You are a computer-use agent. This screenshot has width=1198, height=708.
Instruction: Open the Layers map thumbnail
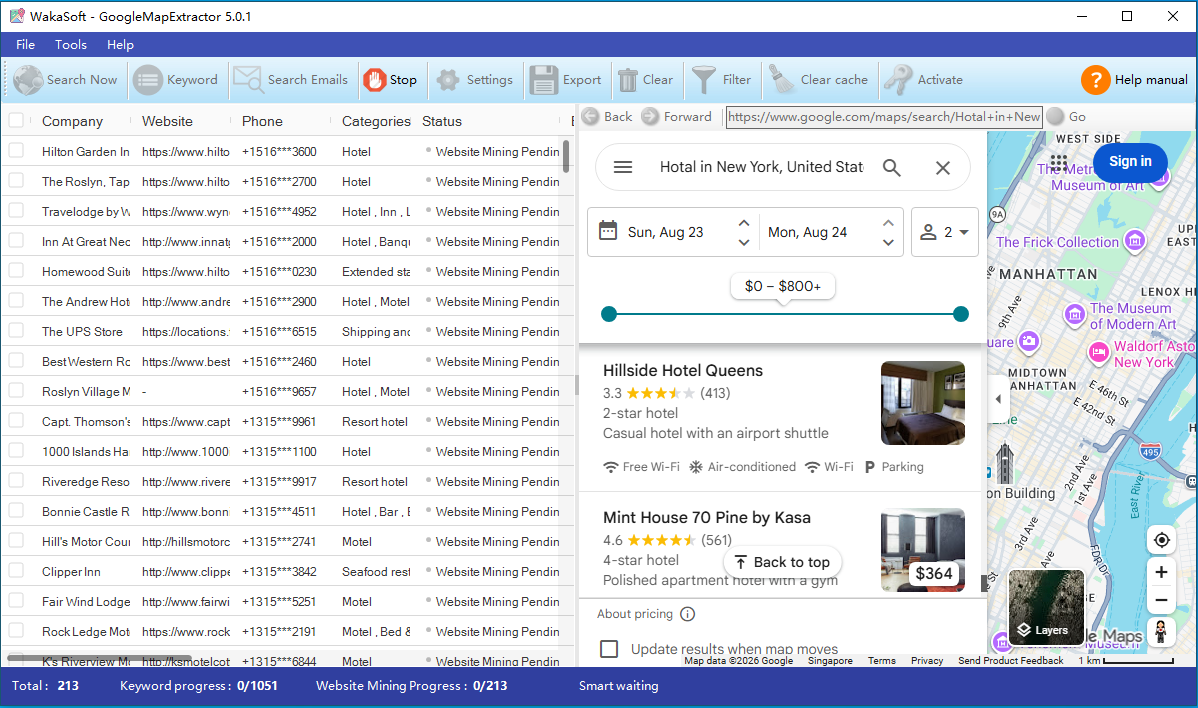1045,608
